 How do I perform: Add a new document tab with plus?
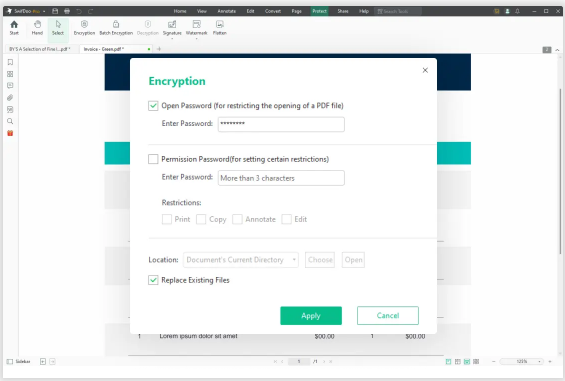tap(159, 49)
